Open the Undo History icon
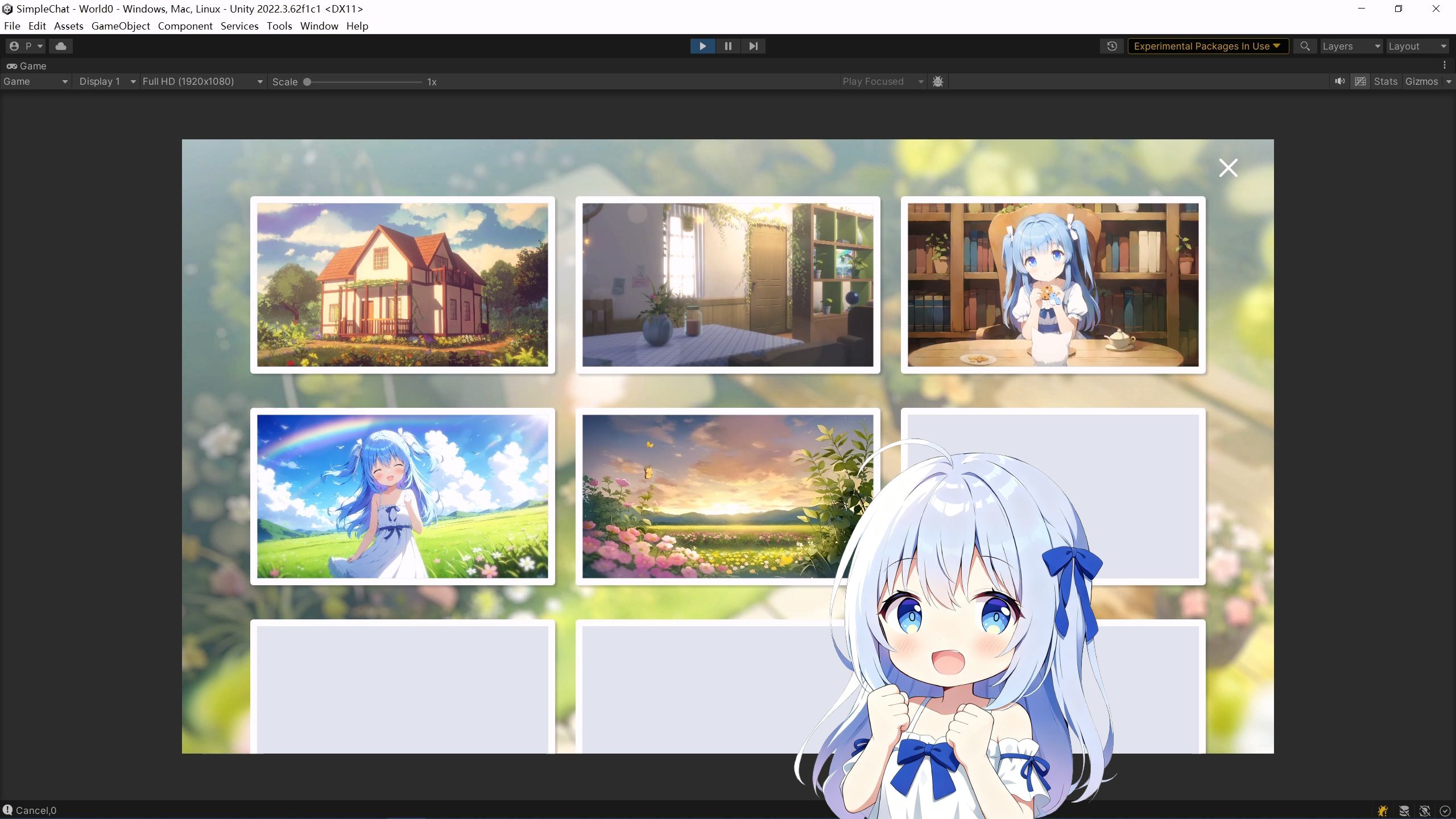 click(x=1112, y=46)
